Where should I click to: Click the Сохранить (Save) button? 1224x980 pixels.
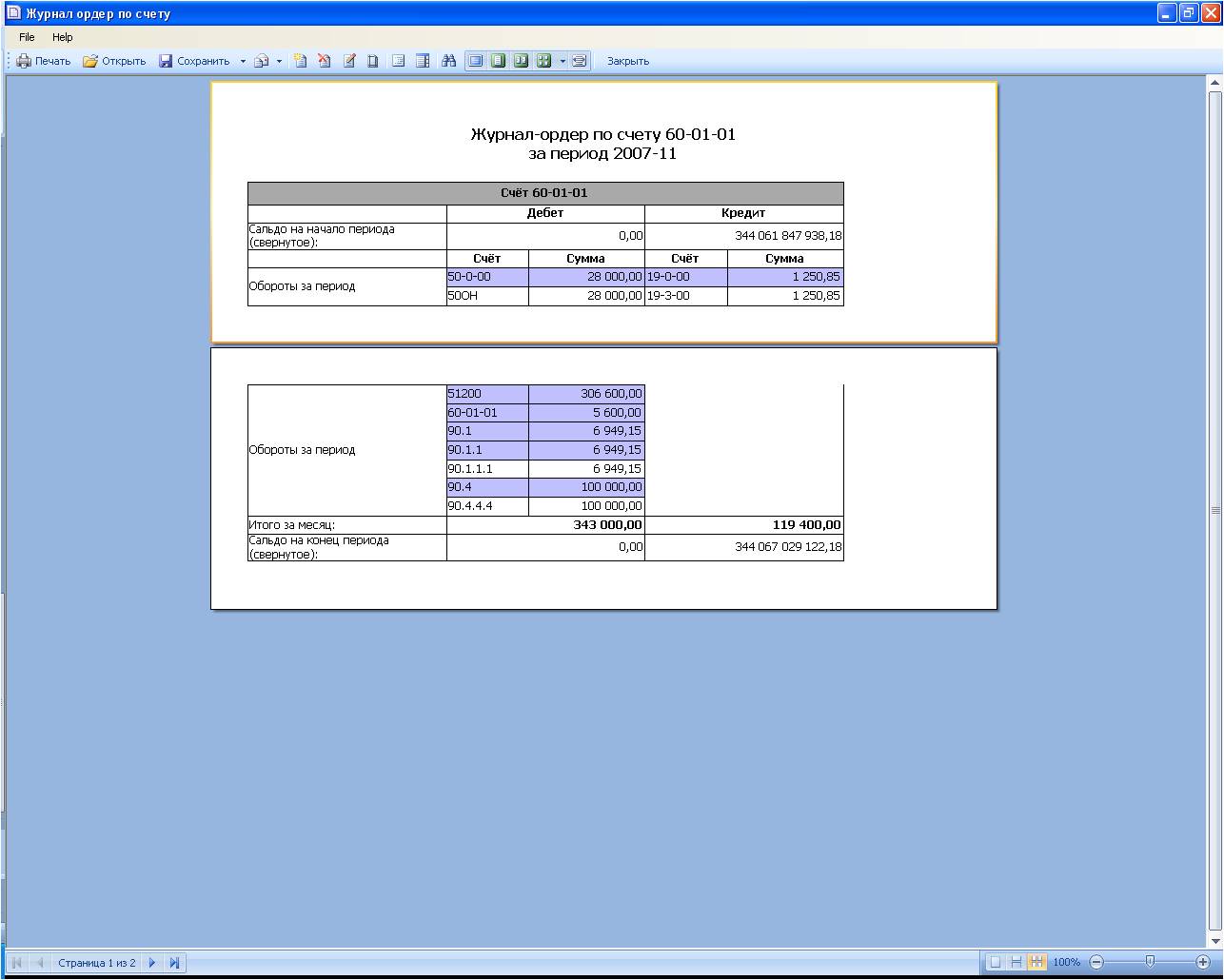194,61
